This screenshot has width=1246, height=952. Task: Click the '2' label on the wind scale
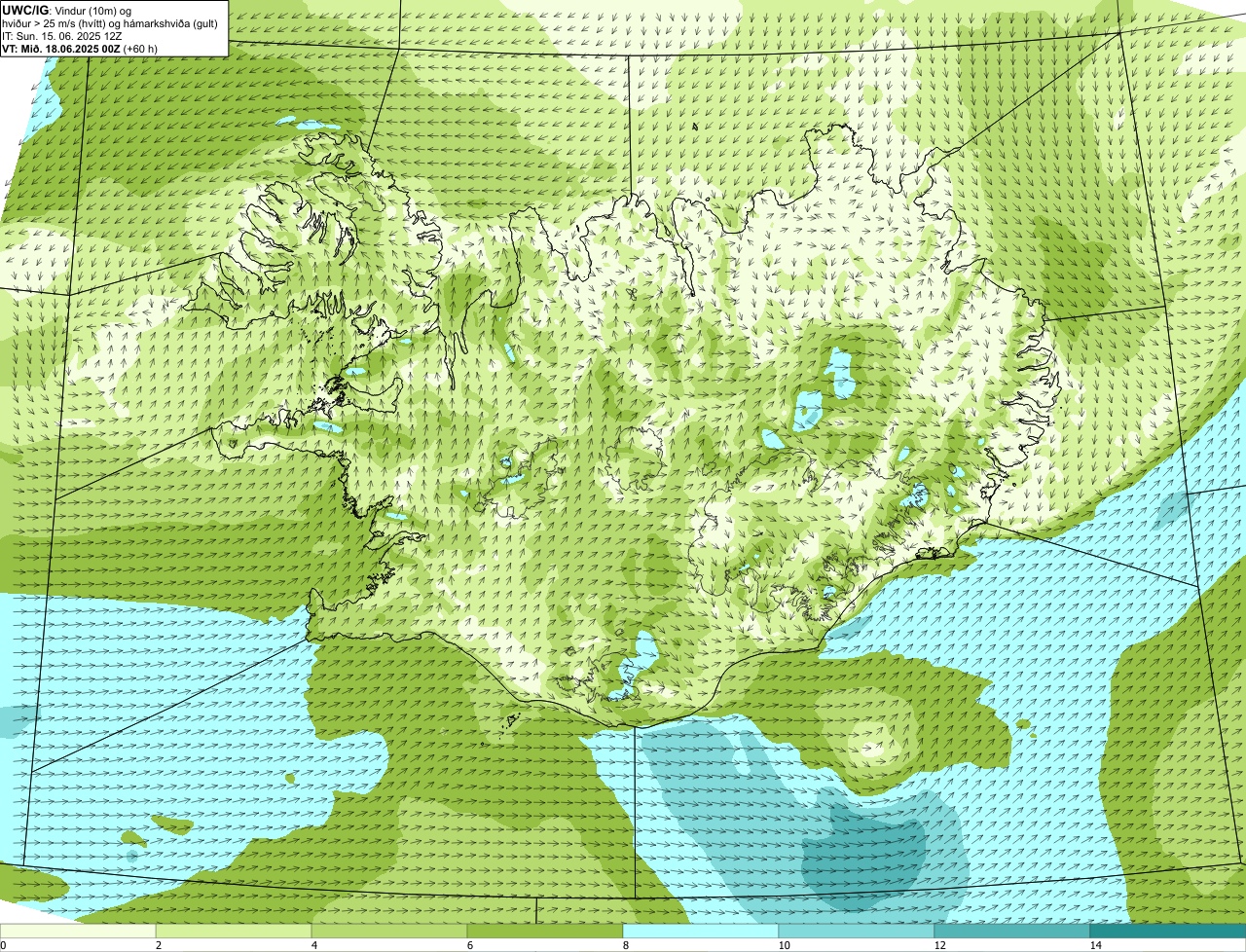point(158,945)
